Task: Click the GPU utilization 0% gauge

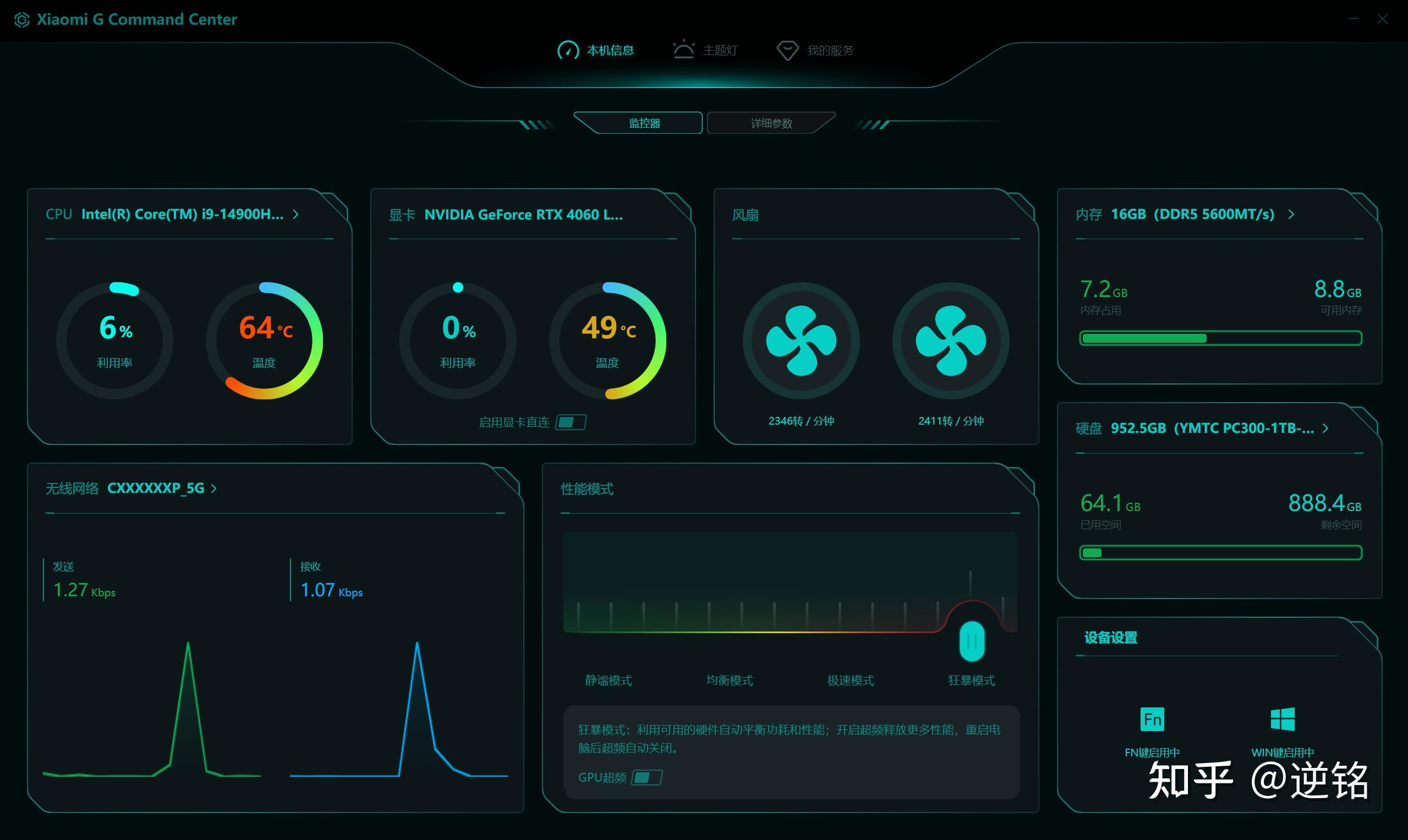Action: click(458, 341)
